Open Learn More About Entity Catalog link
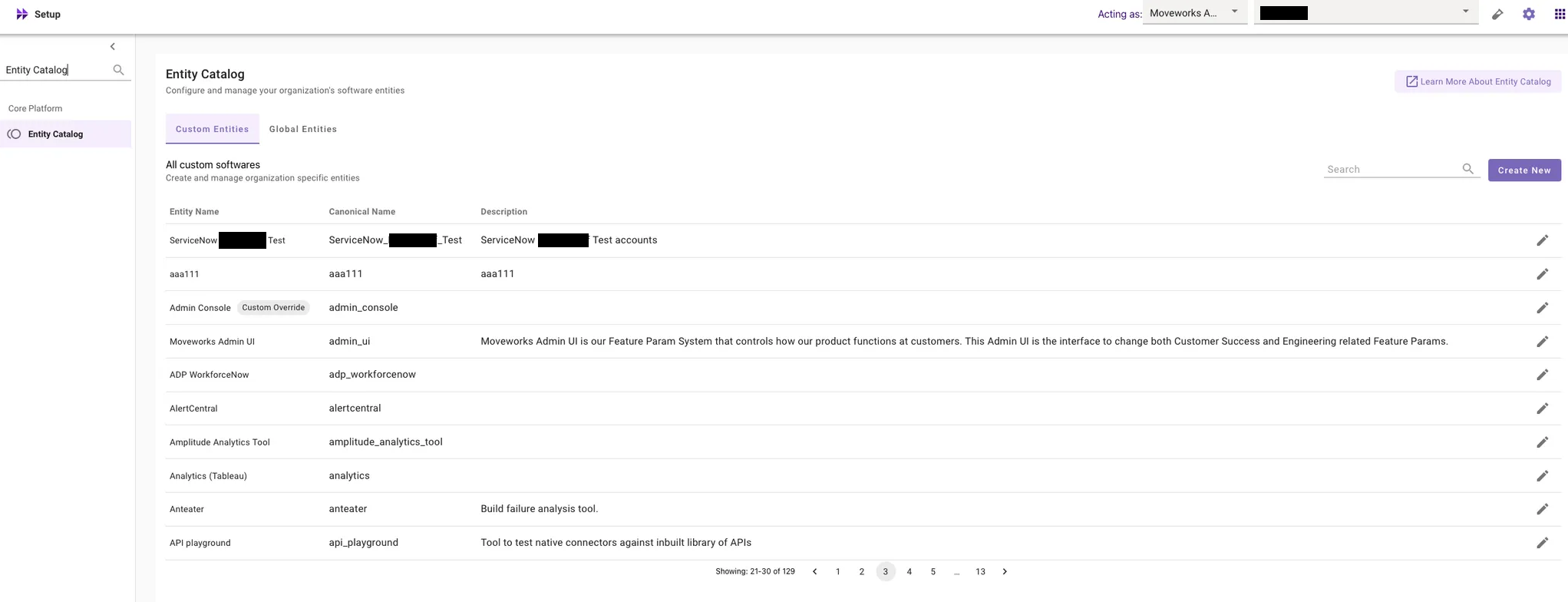 [1478, 81]
